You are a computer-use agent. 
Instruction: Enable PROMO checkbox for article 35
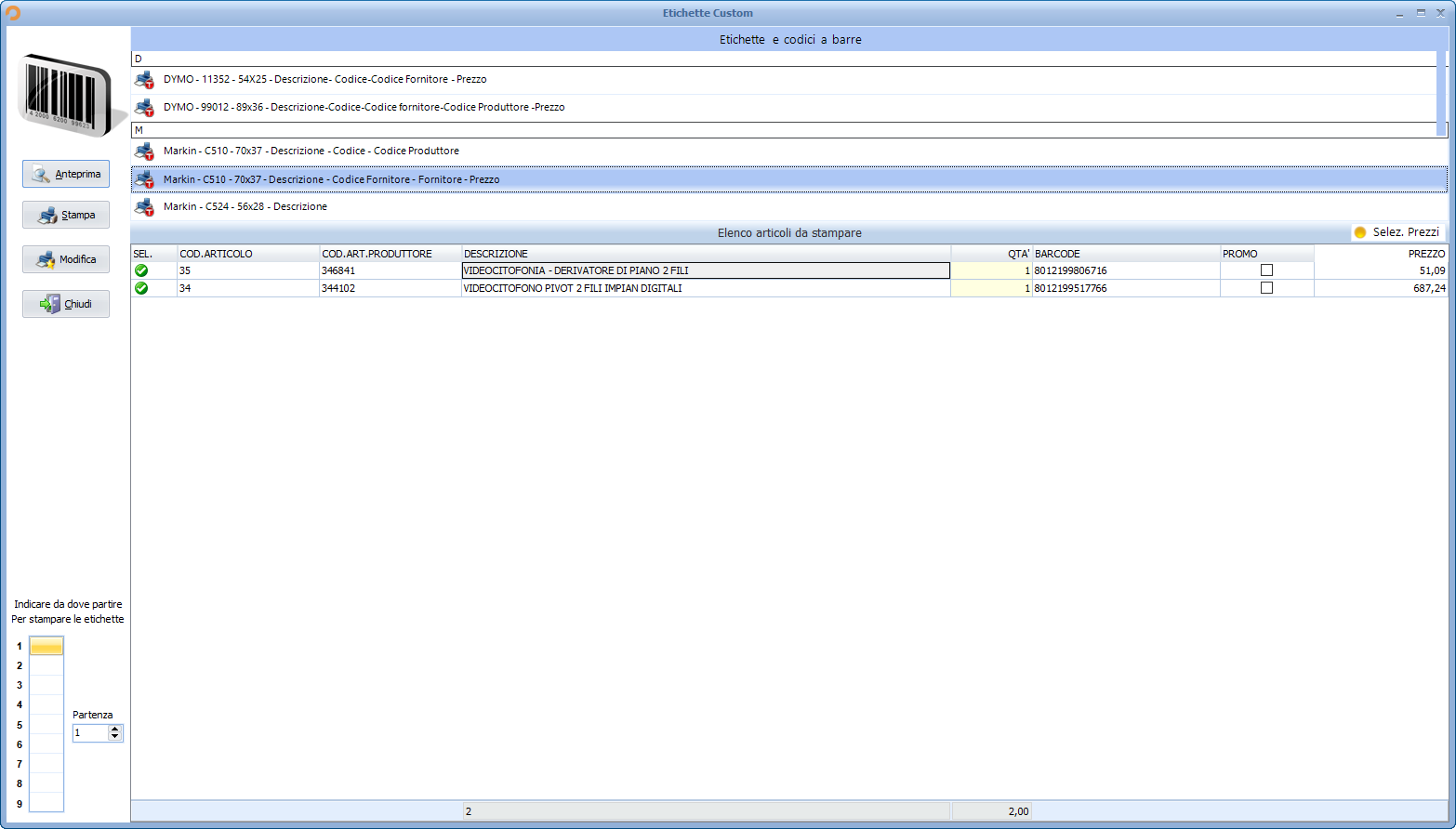[1266, 270]
